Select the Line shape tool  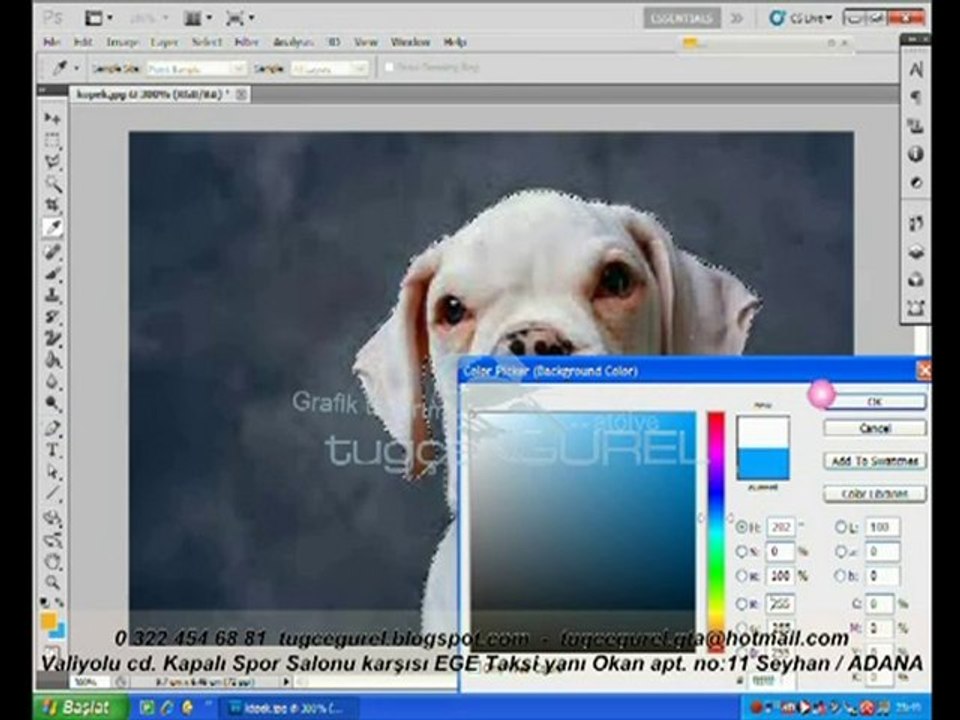point(53,493)
